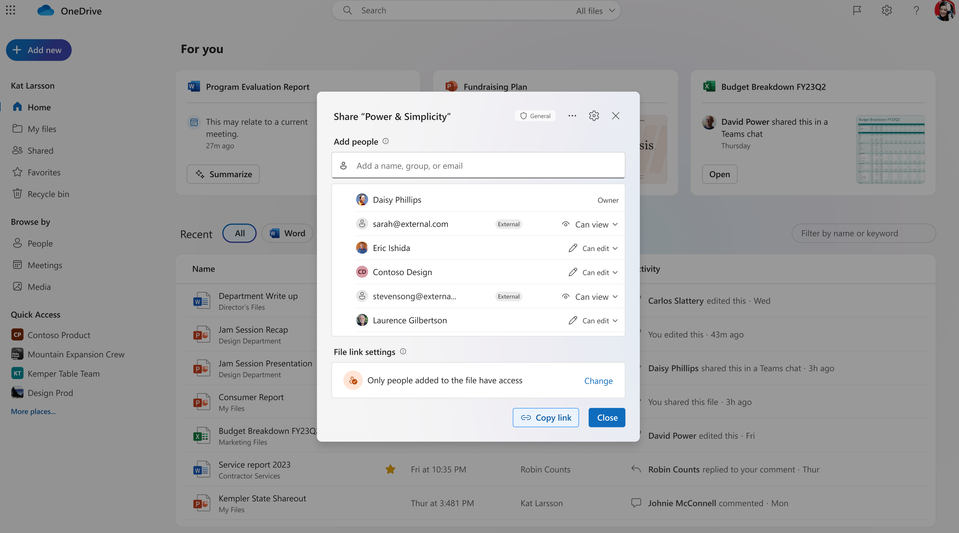Open Can edit dropdown for Eric Ishida

click(x=593, y=248)
